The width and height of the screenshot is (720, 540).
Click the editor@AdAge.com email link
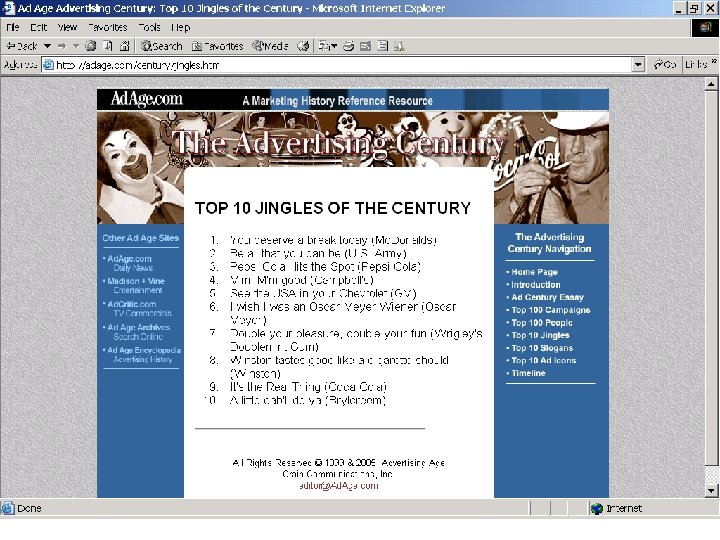pyautogui.click(x=339, y=485)
